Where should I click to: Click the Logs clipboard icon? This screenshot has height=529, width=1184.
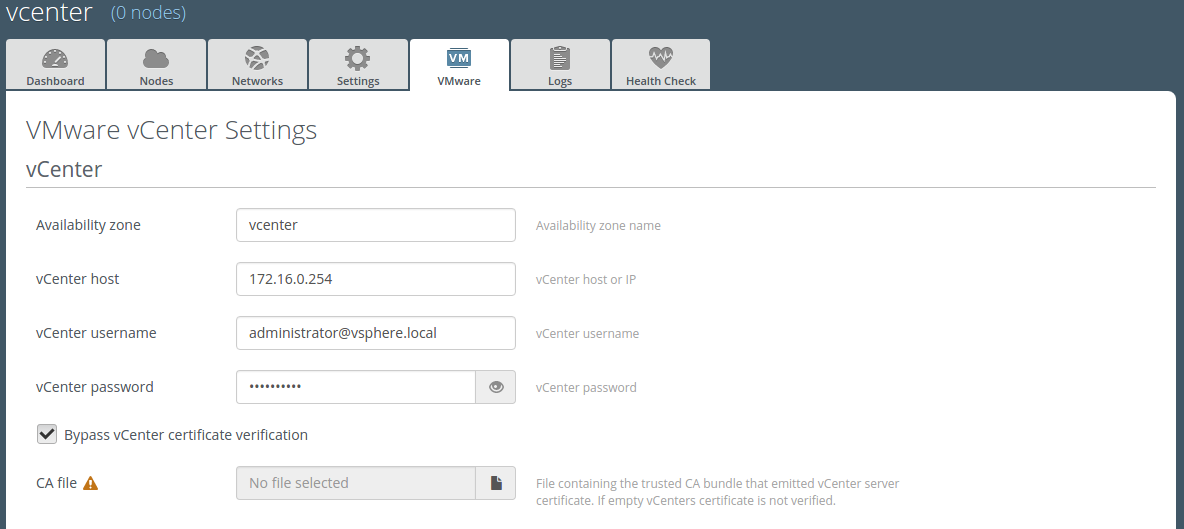coord(560,58)
